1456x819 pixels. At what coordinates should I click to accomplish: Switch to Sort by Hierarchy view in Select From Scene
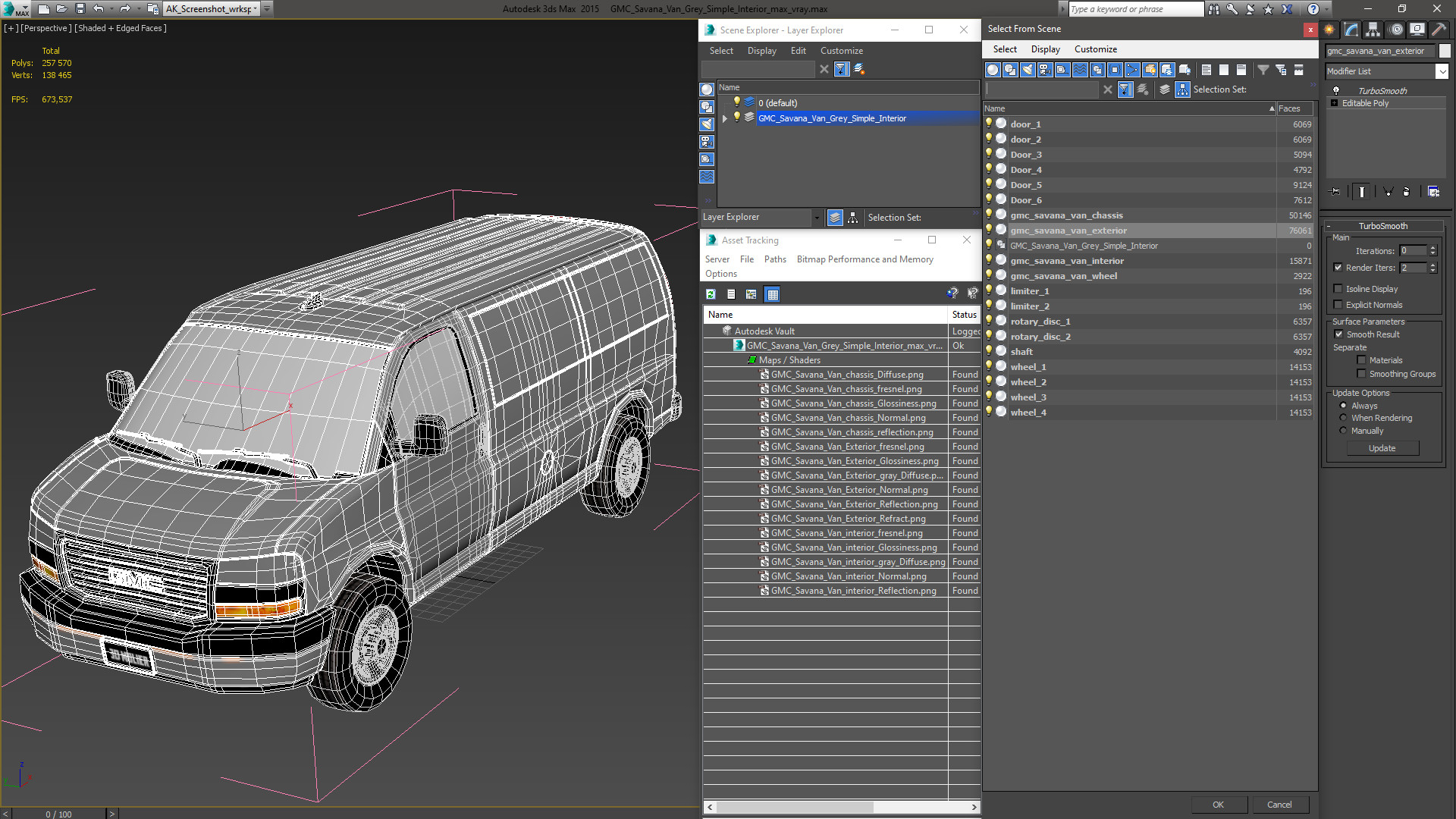pyautogui.click(x=1182, y=89)
